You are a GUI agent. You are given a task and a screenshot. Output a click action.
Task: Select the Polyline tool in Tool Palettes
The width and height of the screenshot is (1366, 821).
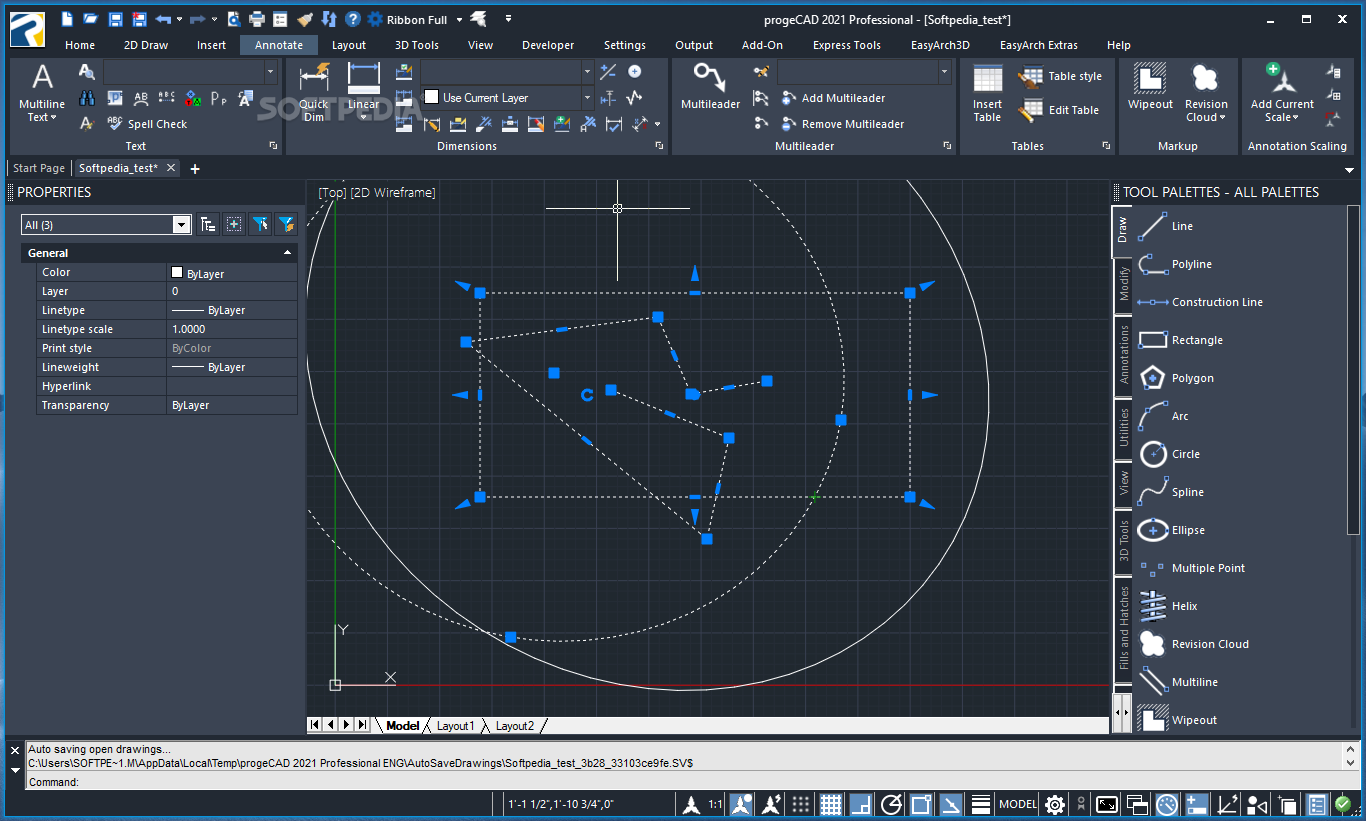coord(1191,264)
